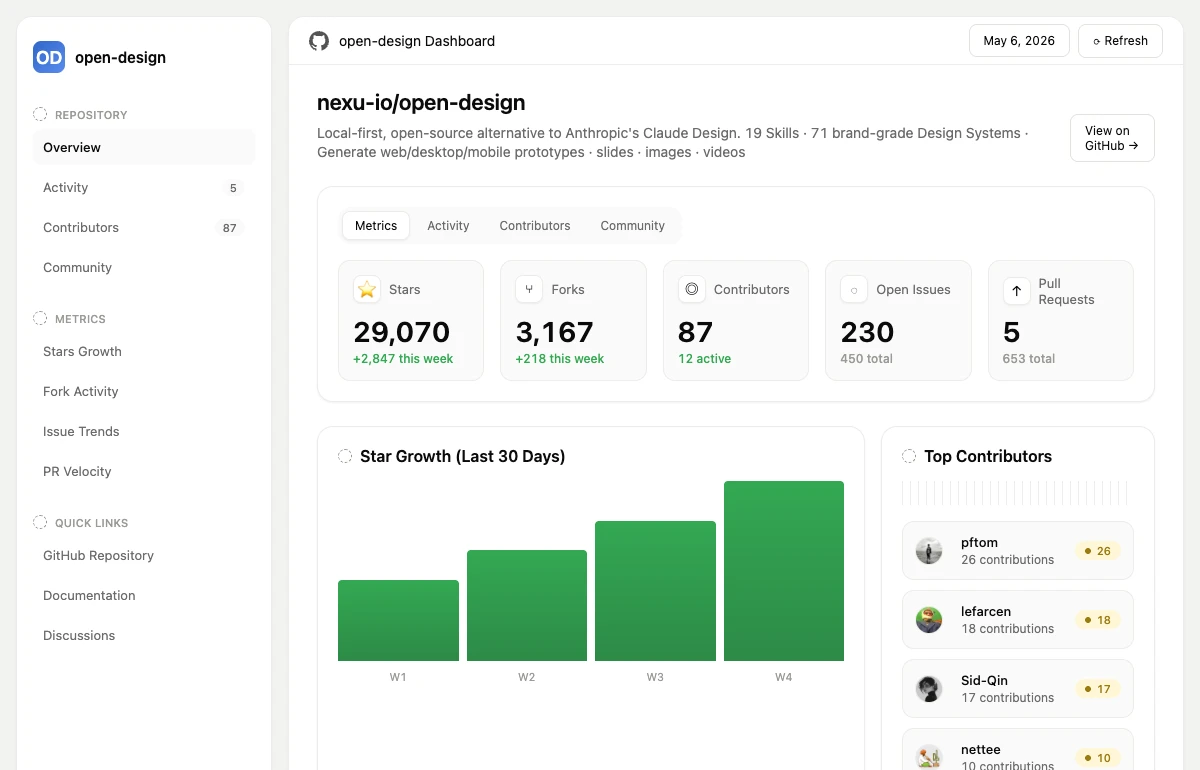
Task: Click the '12 active' text
Action: point(704,359)
